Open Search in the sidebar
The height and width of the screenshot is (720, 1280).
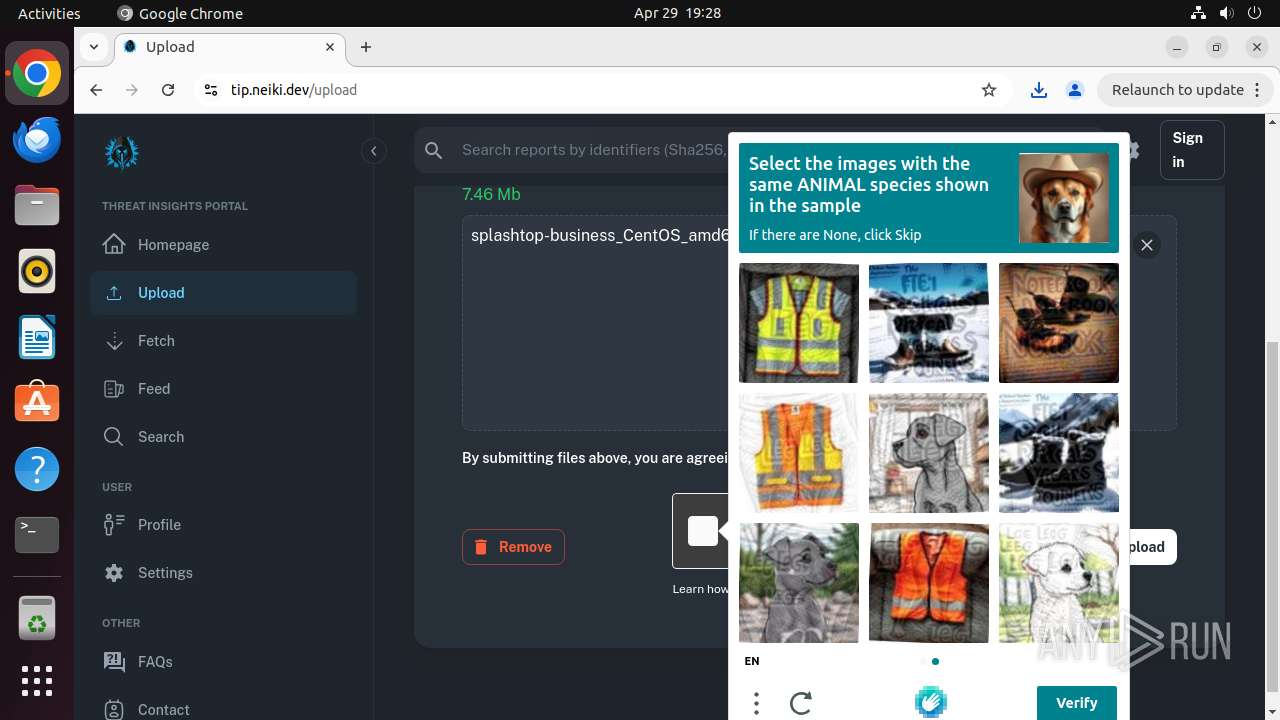(223, 437)
